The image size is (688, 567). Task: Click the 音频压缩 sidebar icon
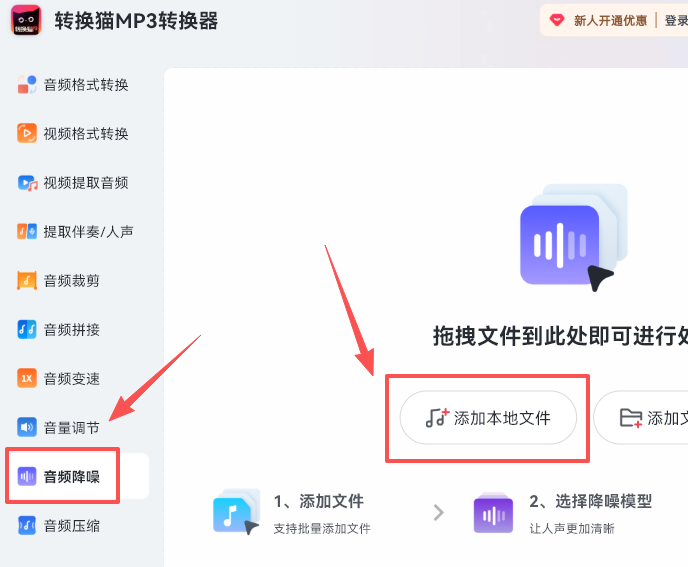click(27, 525)
